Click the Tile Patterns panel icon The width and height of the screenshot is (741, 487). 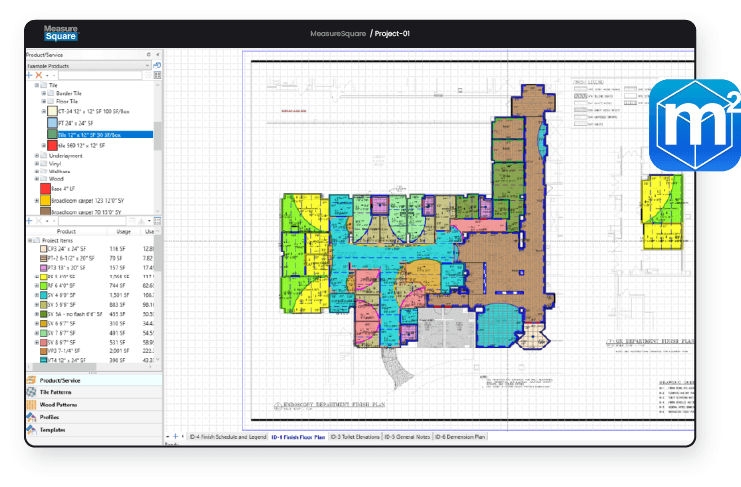coord(31,392)
